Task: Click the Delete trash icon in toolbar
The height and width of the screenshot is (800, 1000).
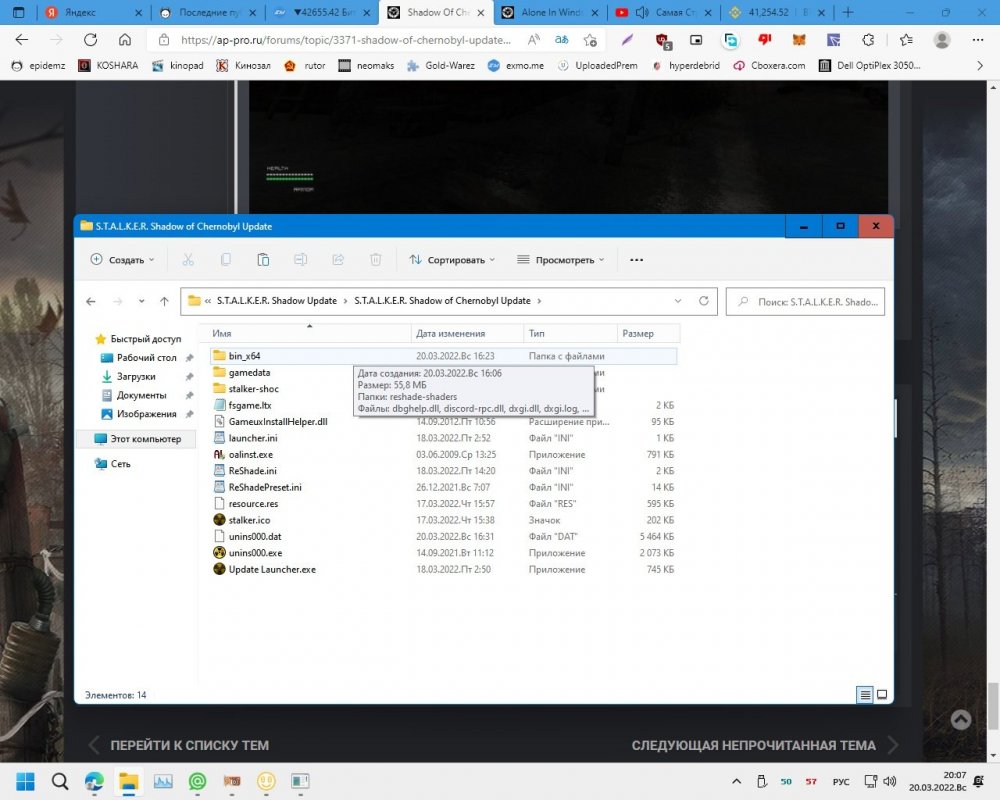Action: tap(376, 260)
